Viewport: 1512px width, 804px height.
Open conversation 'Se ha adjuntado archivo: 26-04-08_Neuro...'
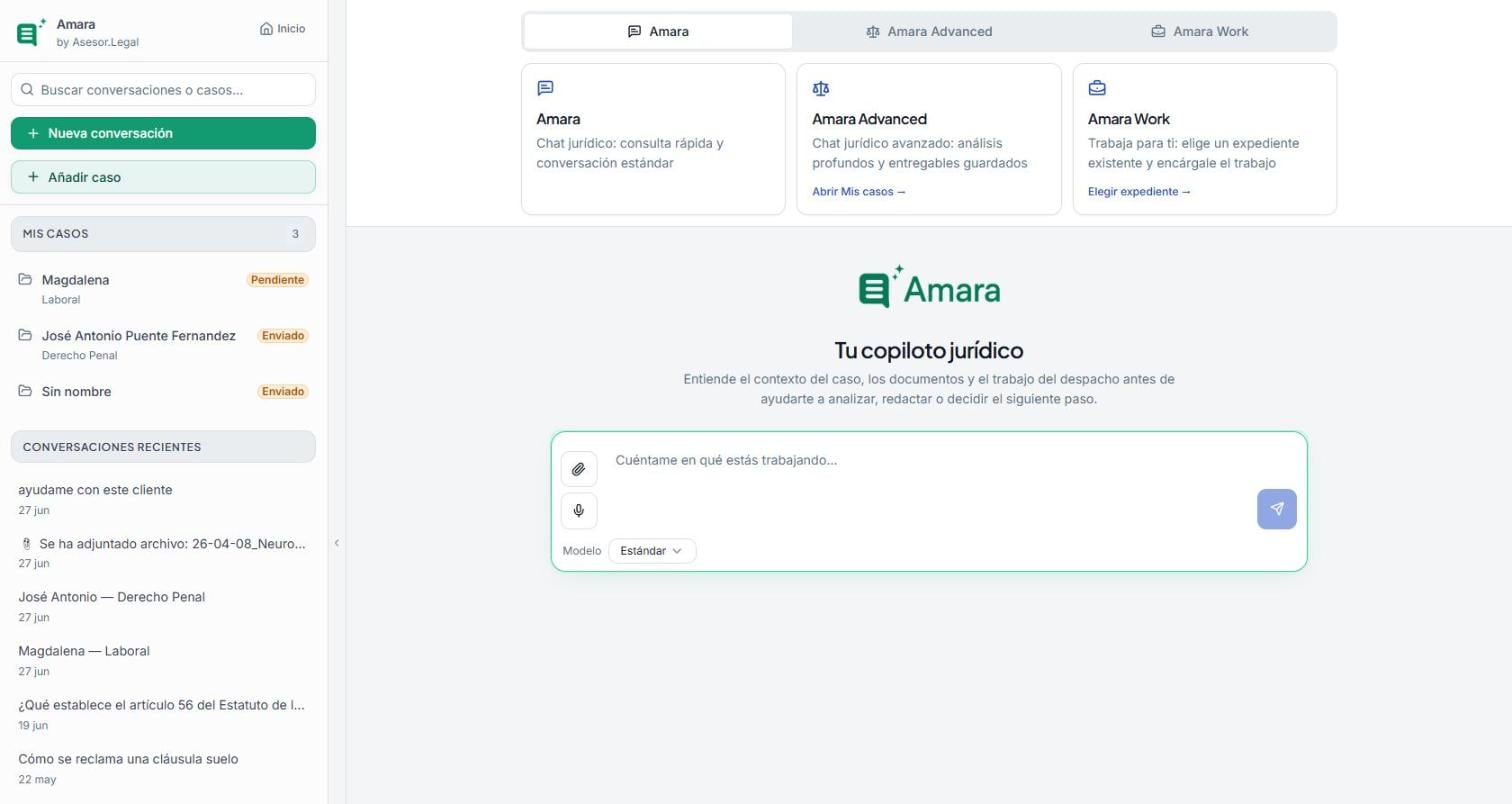coord(163,553)
